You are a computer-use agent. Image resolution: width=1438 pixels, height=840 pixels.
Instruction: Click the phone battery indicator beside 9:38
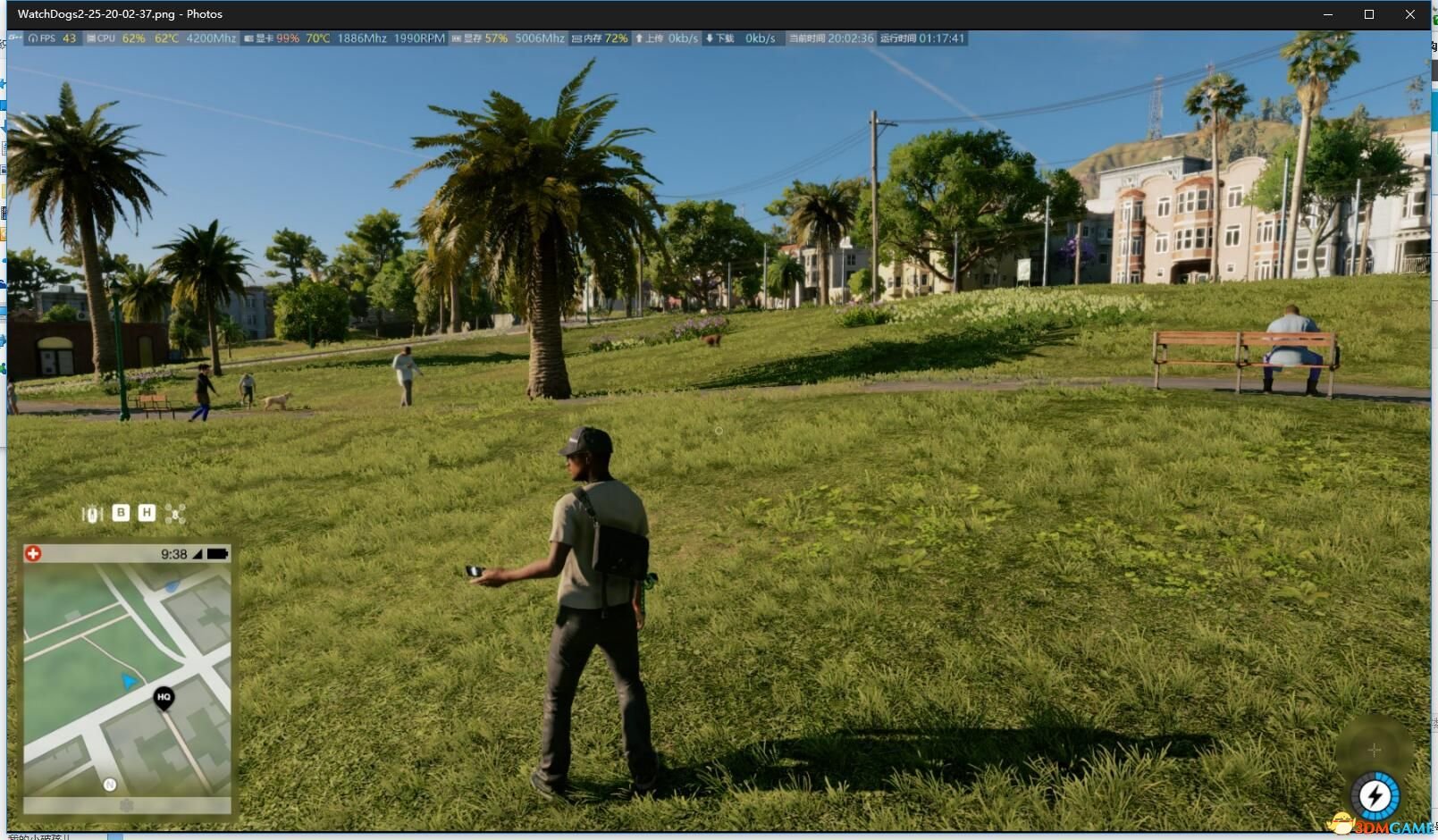point(217,554)
